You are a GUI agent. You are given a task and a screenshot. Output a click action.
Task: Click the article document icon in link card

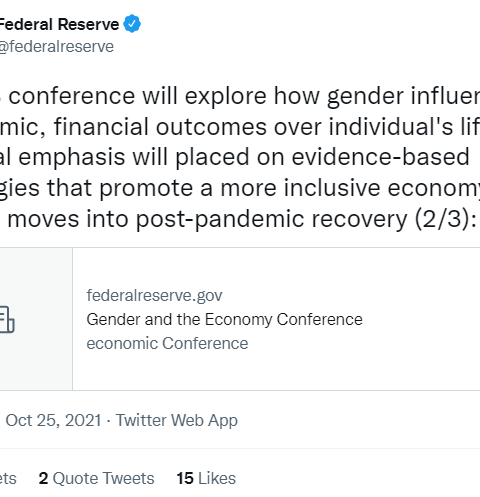tap(7, 319)
